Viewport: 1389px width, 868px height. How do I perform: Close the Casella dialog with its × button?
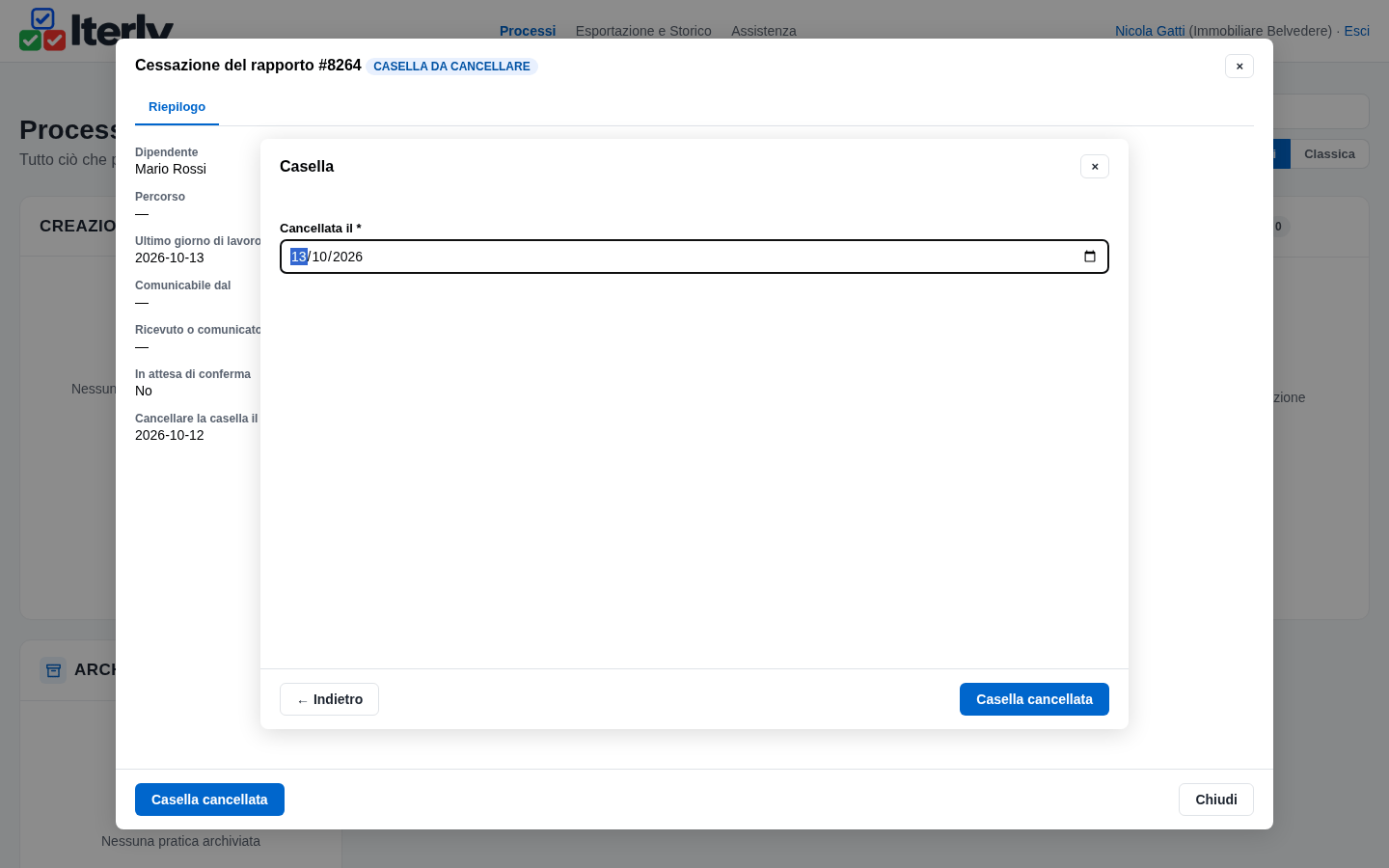point(1095,167)
